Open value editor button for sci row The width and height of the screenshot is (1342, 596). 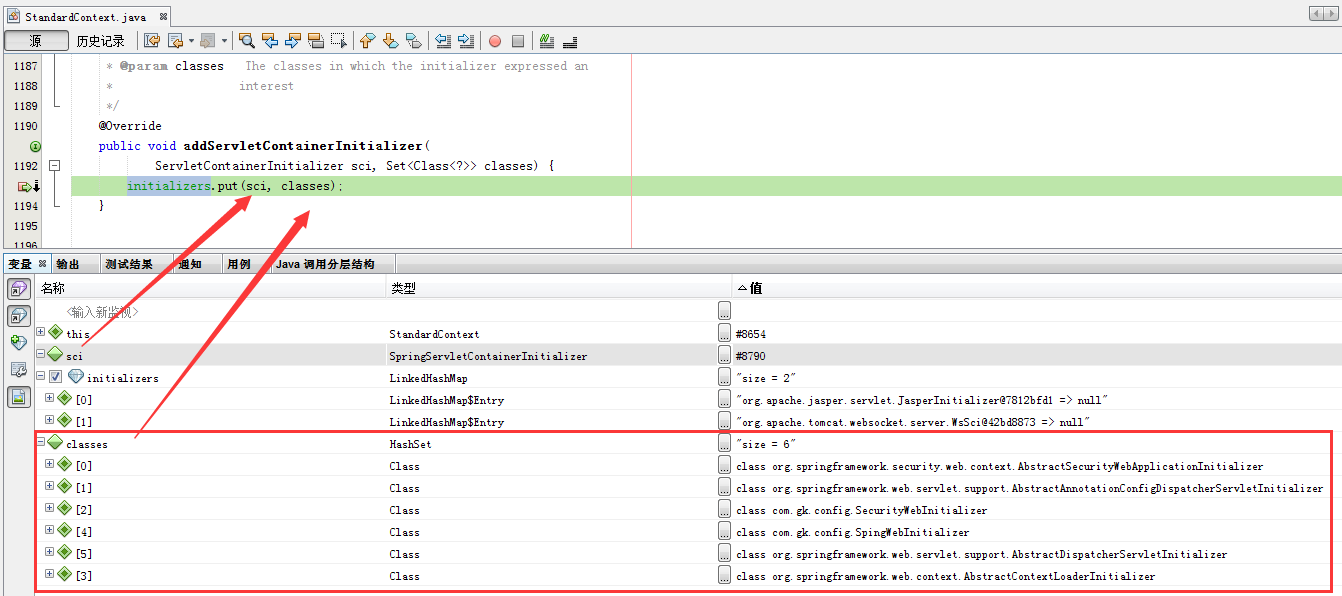[x=724, y=355]
